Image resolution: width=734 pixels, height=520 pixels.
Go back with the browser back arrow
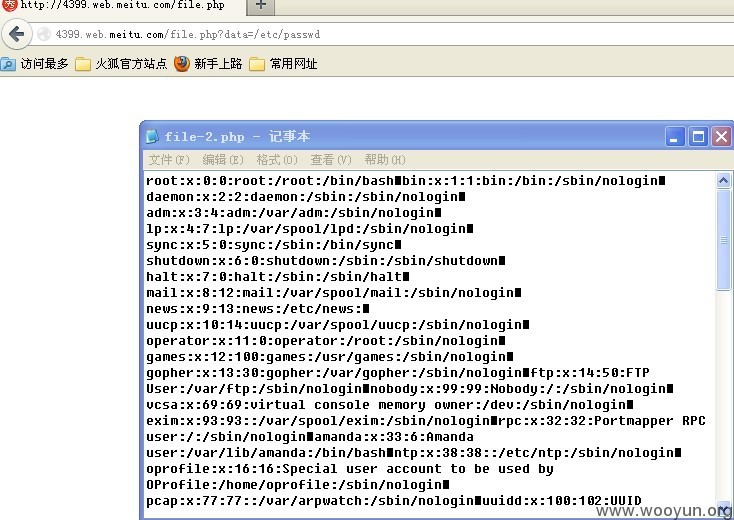(16, 34)
